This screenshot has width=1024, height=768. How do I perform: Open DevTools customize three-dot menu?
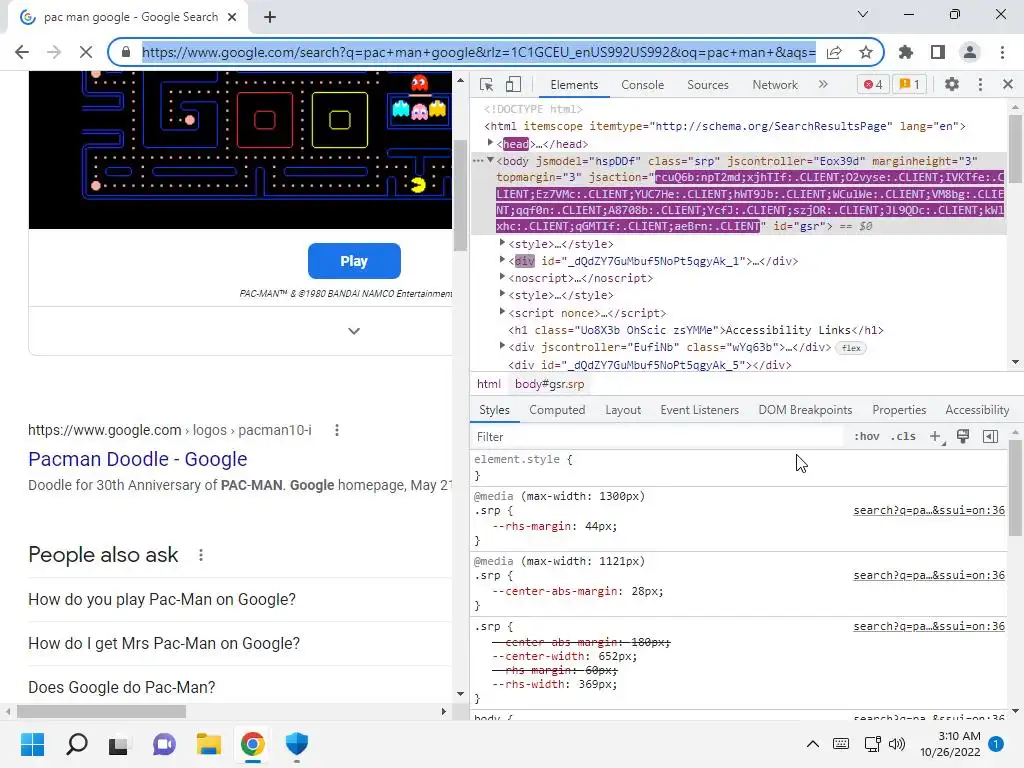pos(980,84)
